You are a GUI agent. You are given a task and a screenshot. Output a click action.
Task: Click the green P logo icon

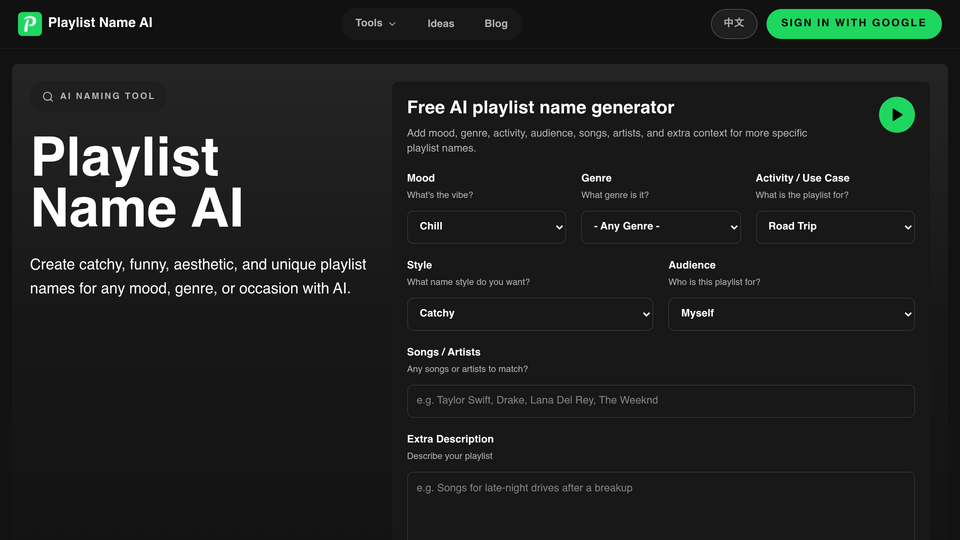tap(29, 24)
